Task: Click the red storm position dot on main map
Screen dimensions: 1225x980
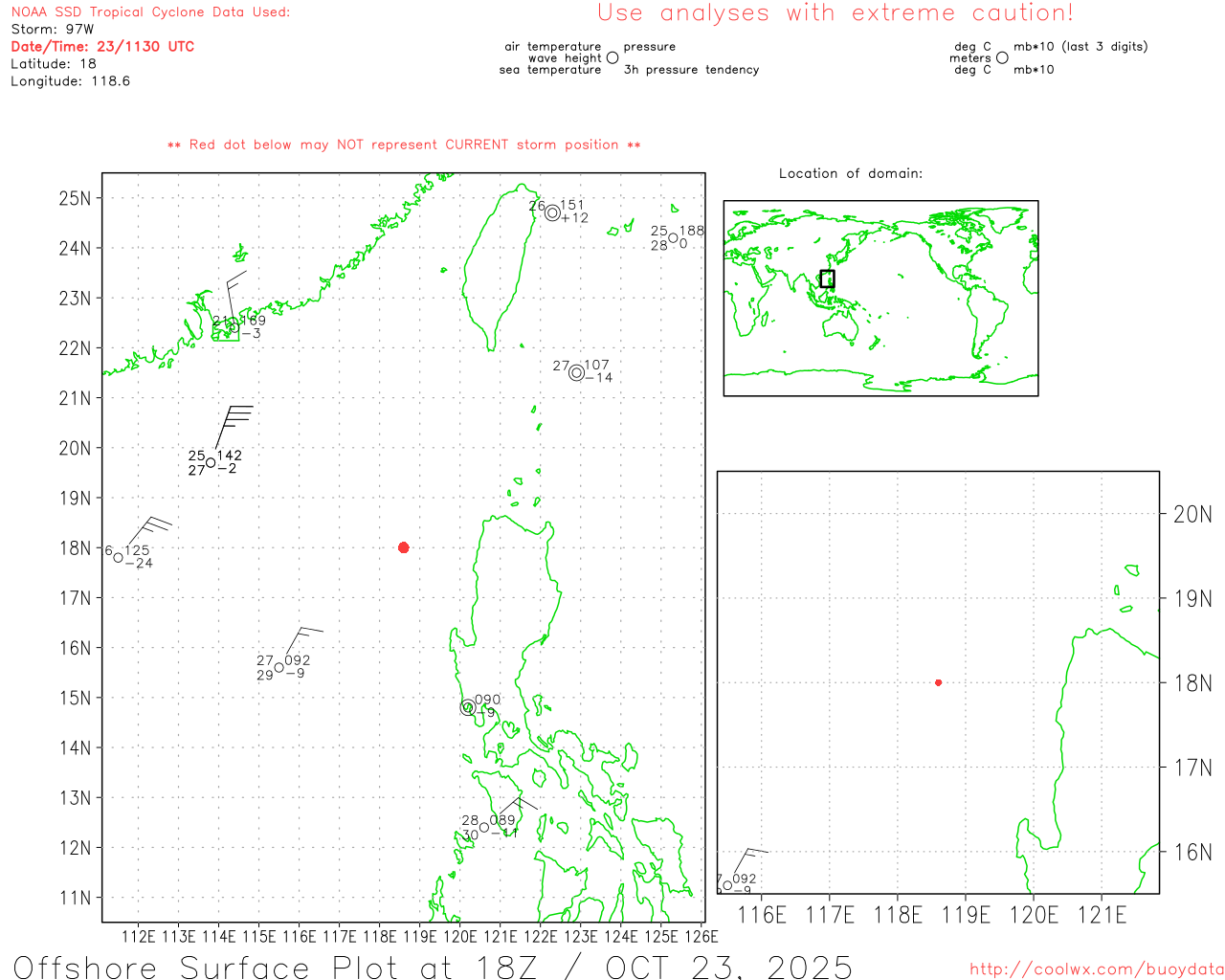Action: (403, 547)
